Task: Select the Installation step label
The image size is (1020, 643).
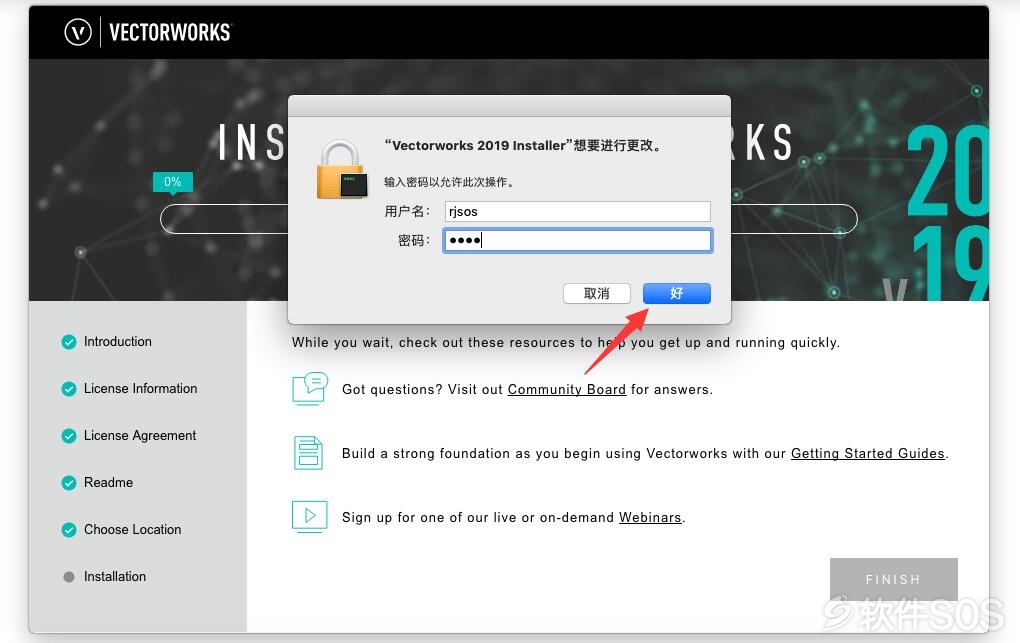Action: coord(115,577)
